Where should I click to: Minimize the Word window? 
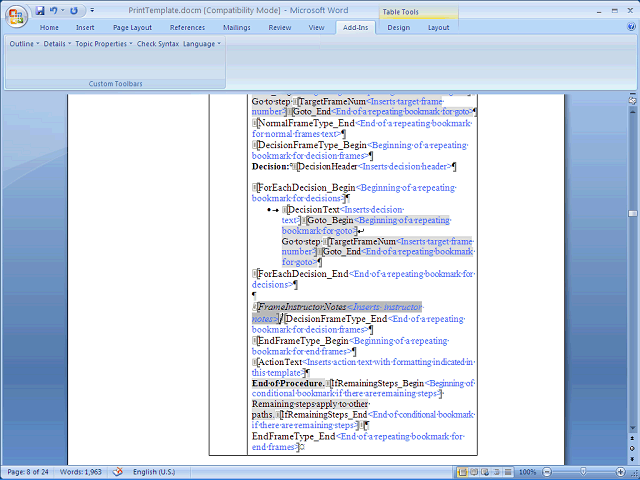[599, 11]
